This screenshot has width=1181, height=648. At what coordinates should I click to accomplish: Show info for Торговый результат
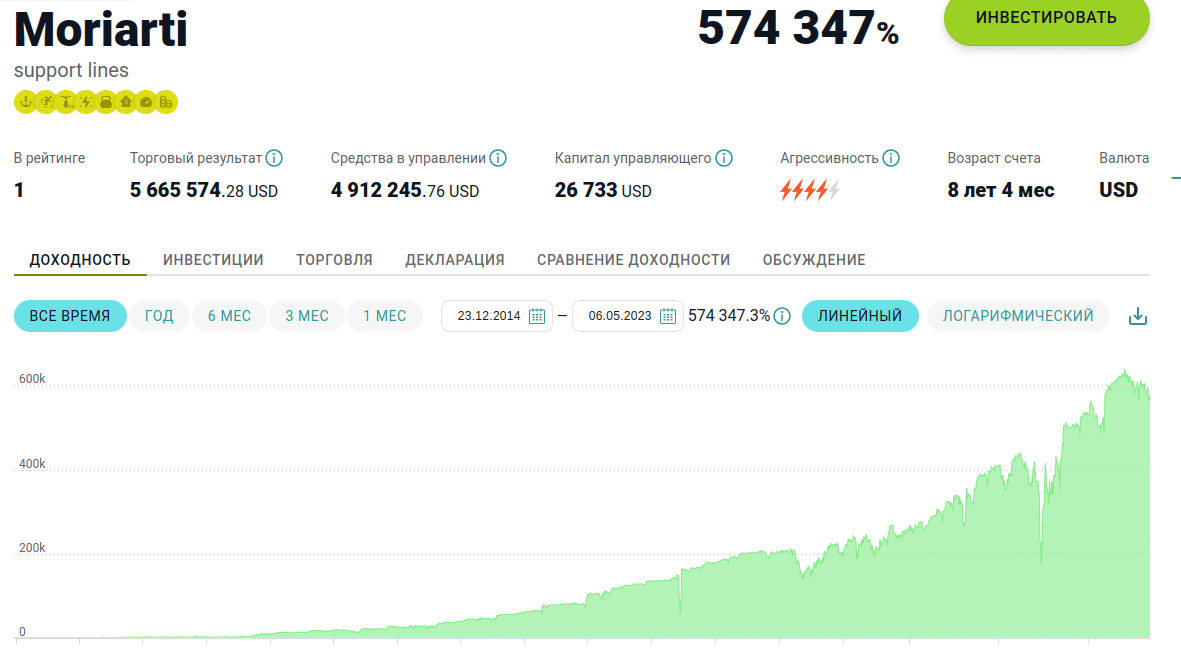point(274,158)
